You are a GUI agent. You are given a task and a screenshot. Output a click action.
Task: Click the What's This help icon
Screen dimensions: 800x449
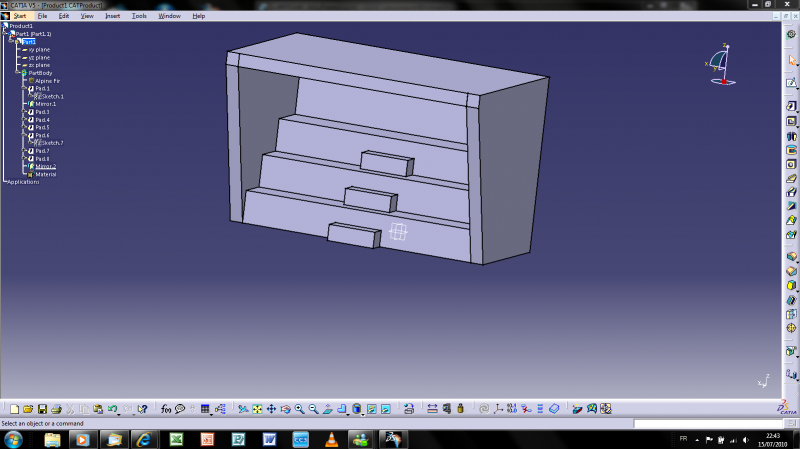click(x=142, y=409)
